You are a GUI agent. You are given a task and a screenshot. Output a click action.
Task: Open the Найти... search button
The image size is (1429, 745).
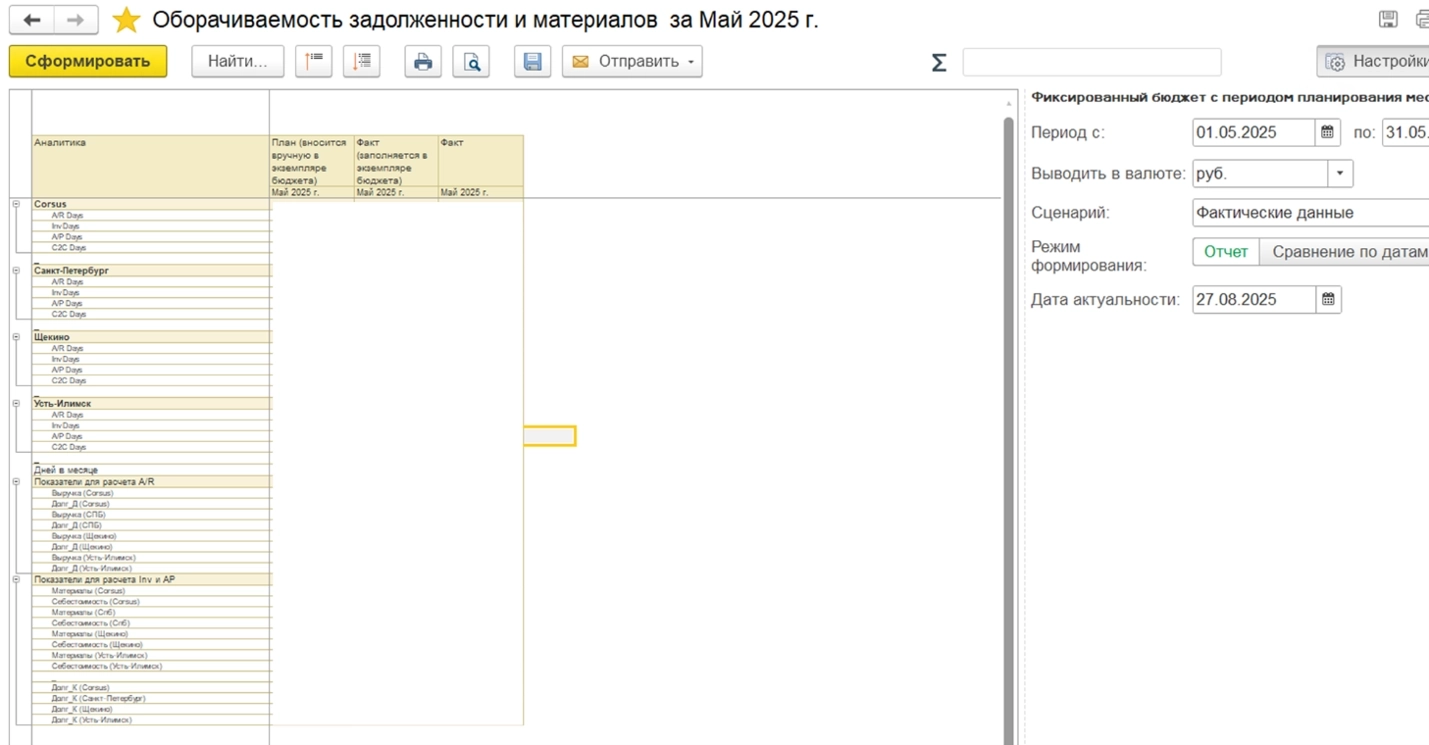tap(237, 61)
